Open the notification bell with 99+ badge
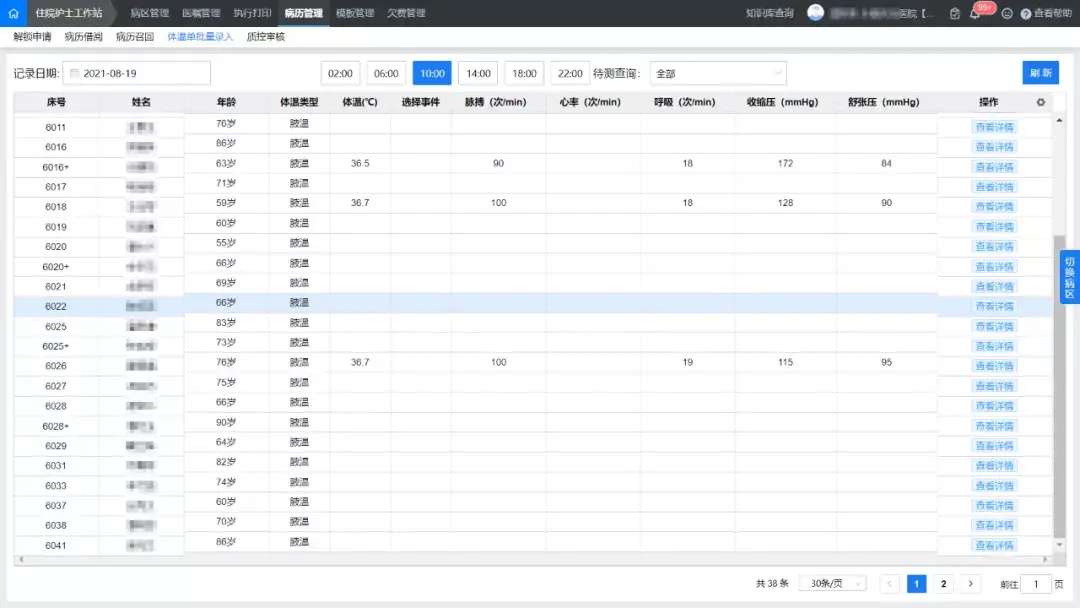The width and height of the screenshot is (1080, 608). [x=975, y=14]
